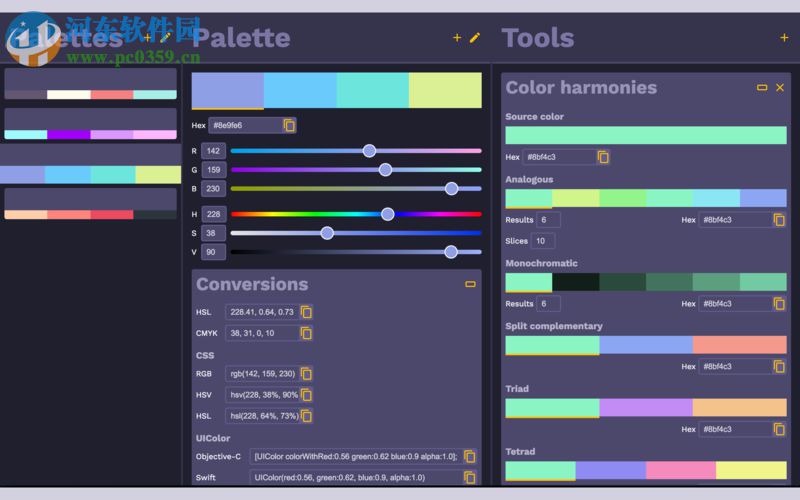This screenshot has width=800, height=500.
Task: Copy the first HSL conversion value 228.41, 0.64, 0.73
Action: [x=306, y=312]
